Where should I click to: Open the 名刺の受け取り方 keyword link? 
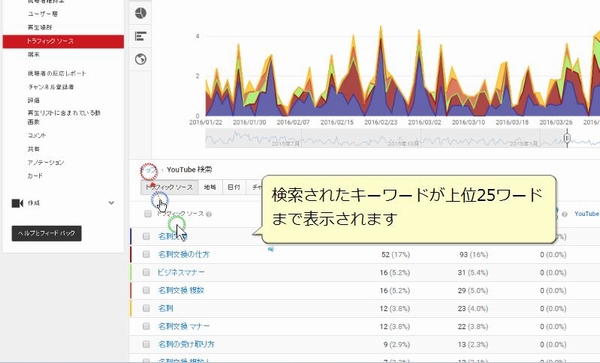186,344
